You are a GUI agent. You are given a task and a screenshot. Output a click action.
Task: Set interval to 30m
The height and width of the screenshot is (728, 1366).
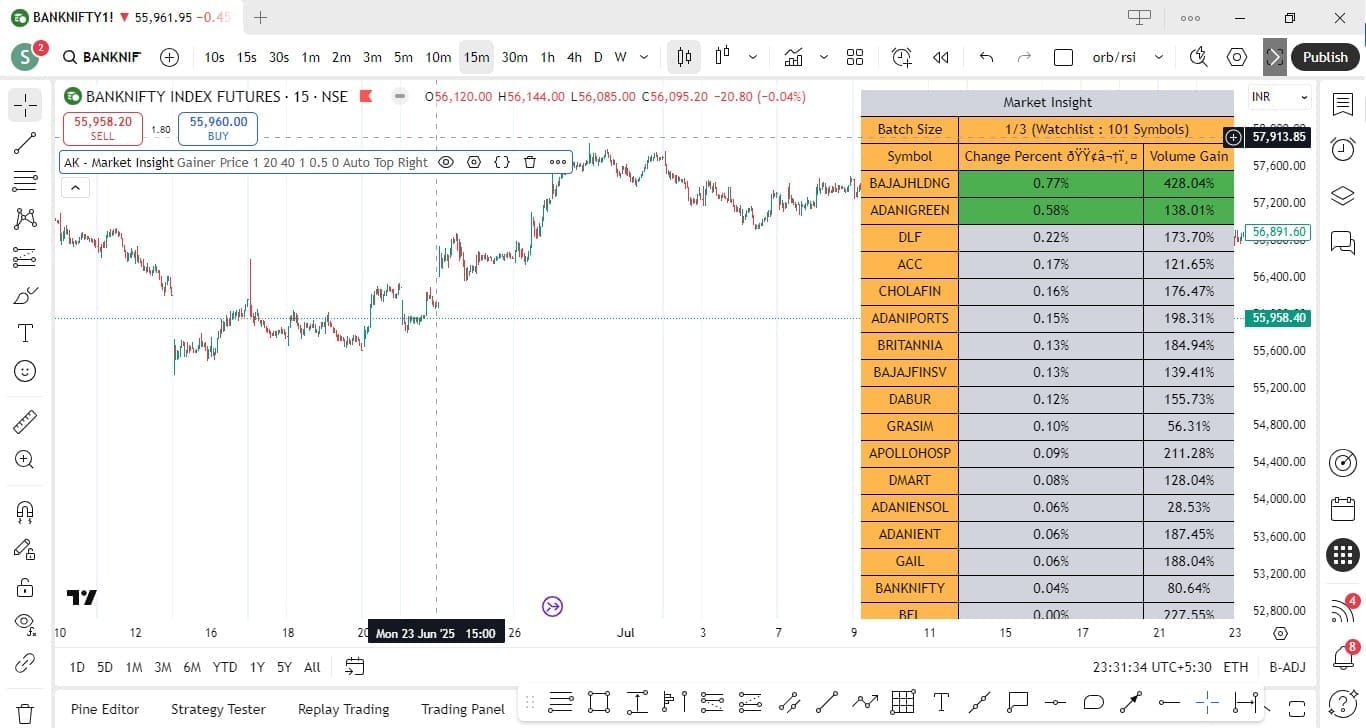coord(514,57)
